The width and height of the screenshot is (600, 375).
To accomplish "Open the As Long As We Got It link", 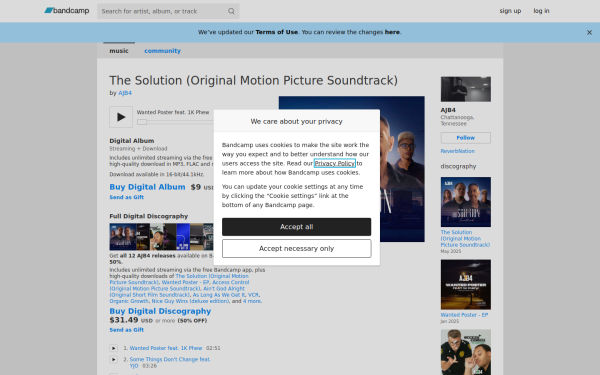I will click(x=219, y=295).
